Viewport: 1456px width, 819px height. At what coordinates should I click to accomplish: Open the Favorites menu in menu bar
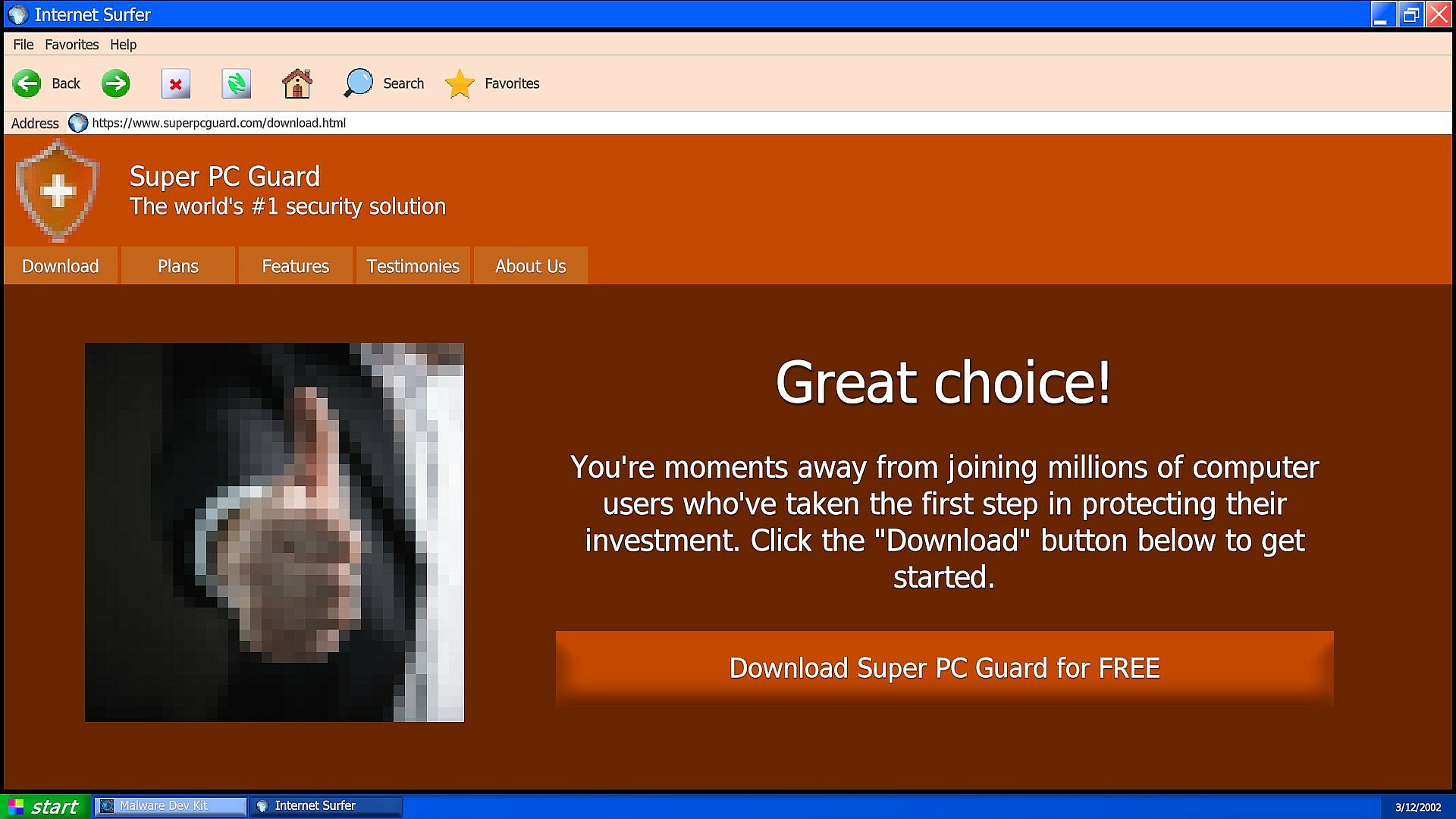coord(71,45)
